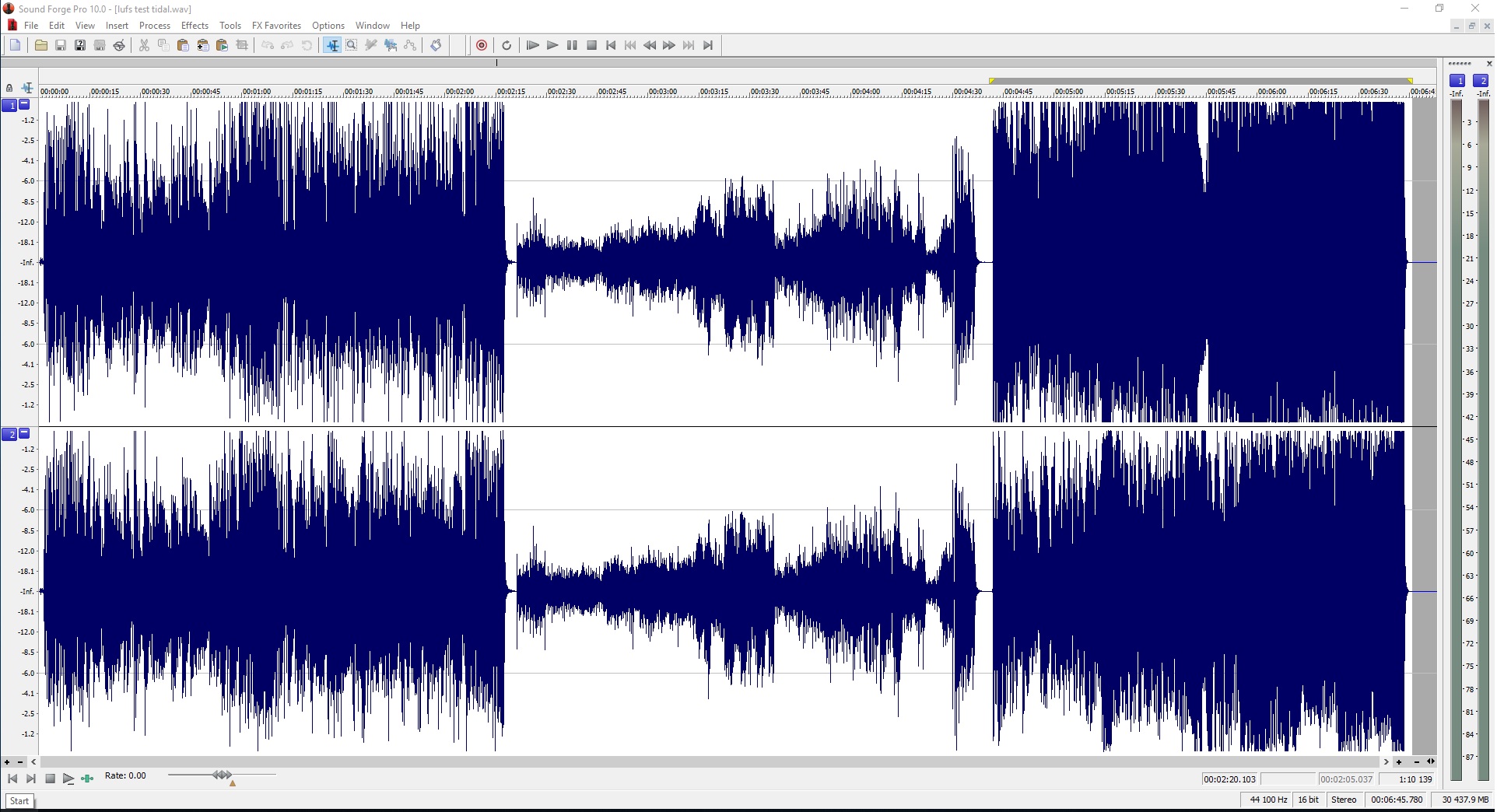This screenshot has height=812, width=1497.
Task: Stop playback from the transport toolbar
Action: (x=591, y=45)
